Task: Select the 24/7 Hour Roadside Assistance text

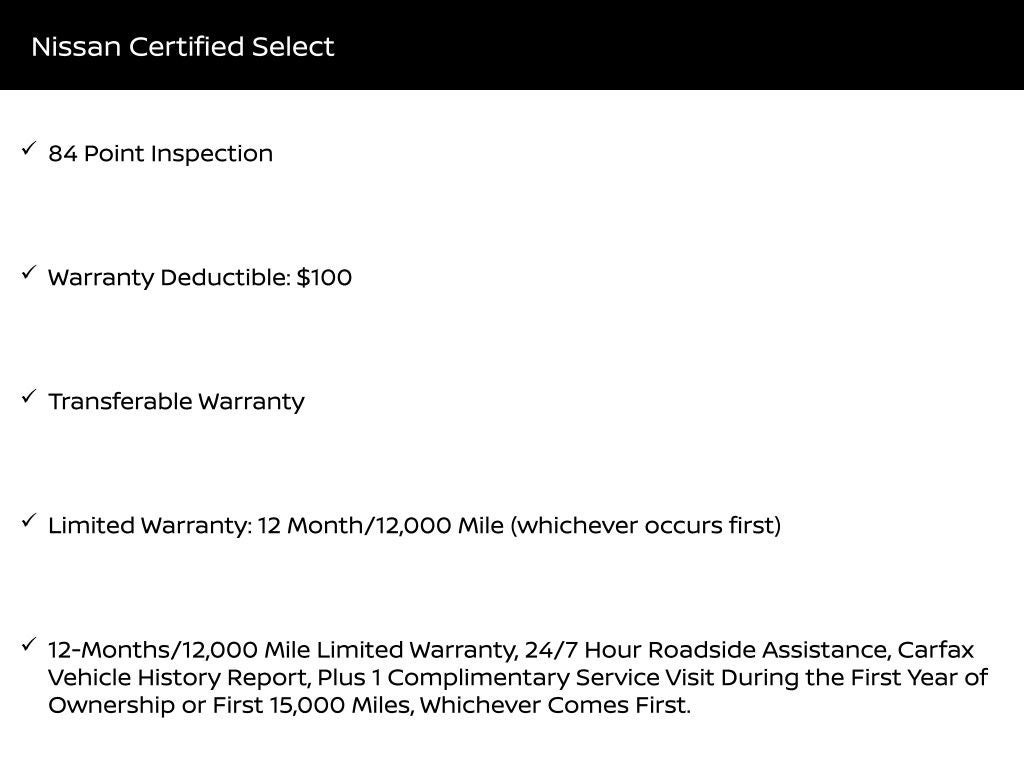Action: 706,650
